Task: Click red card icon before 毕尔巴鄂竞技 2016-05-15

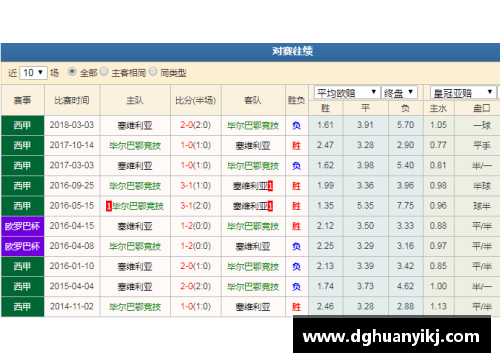Action: (x=109, y=206)
